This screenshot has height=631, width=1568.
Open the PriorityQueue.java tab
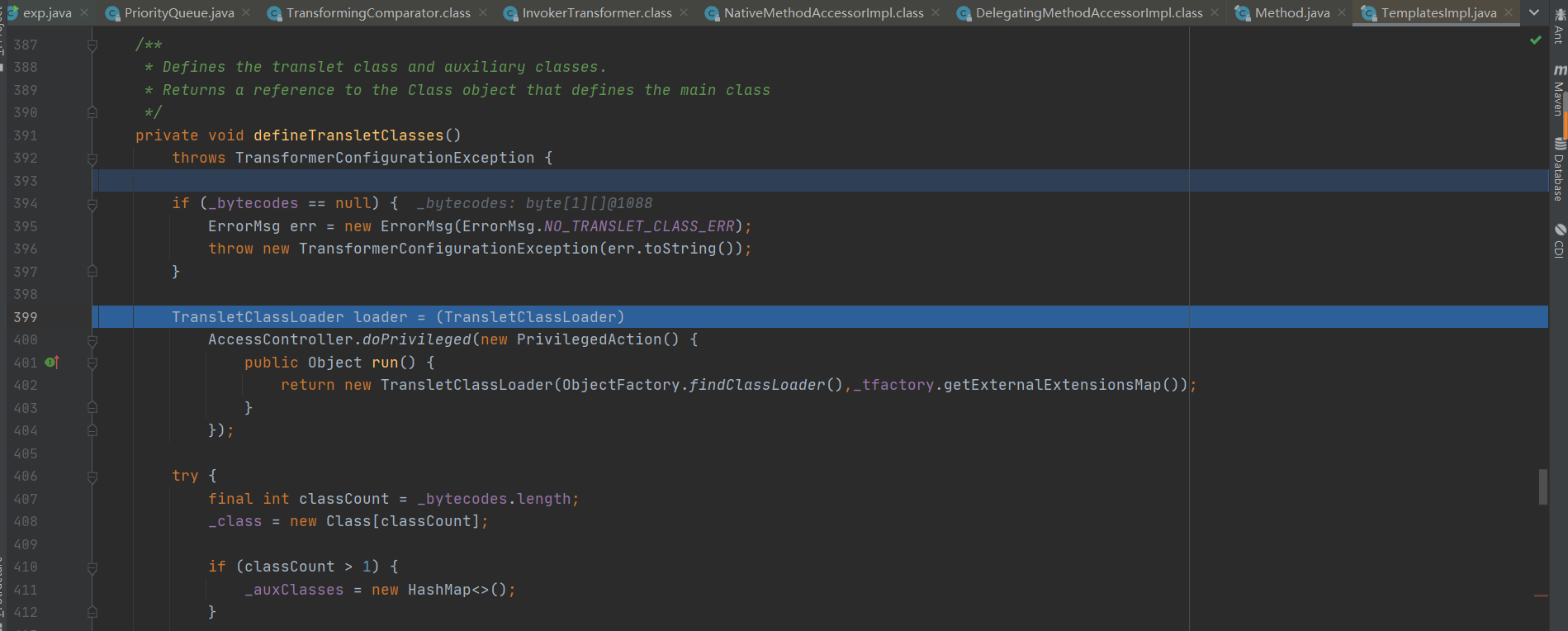tap(179, 13)
